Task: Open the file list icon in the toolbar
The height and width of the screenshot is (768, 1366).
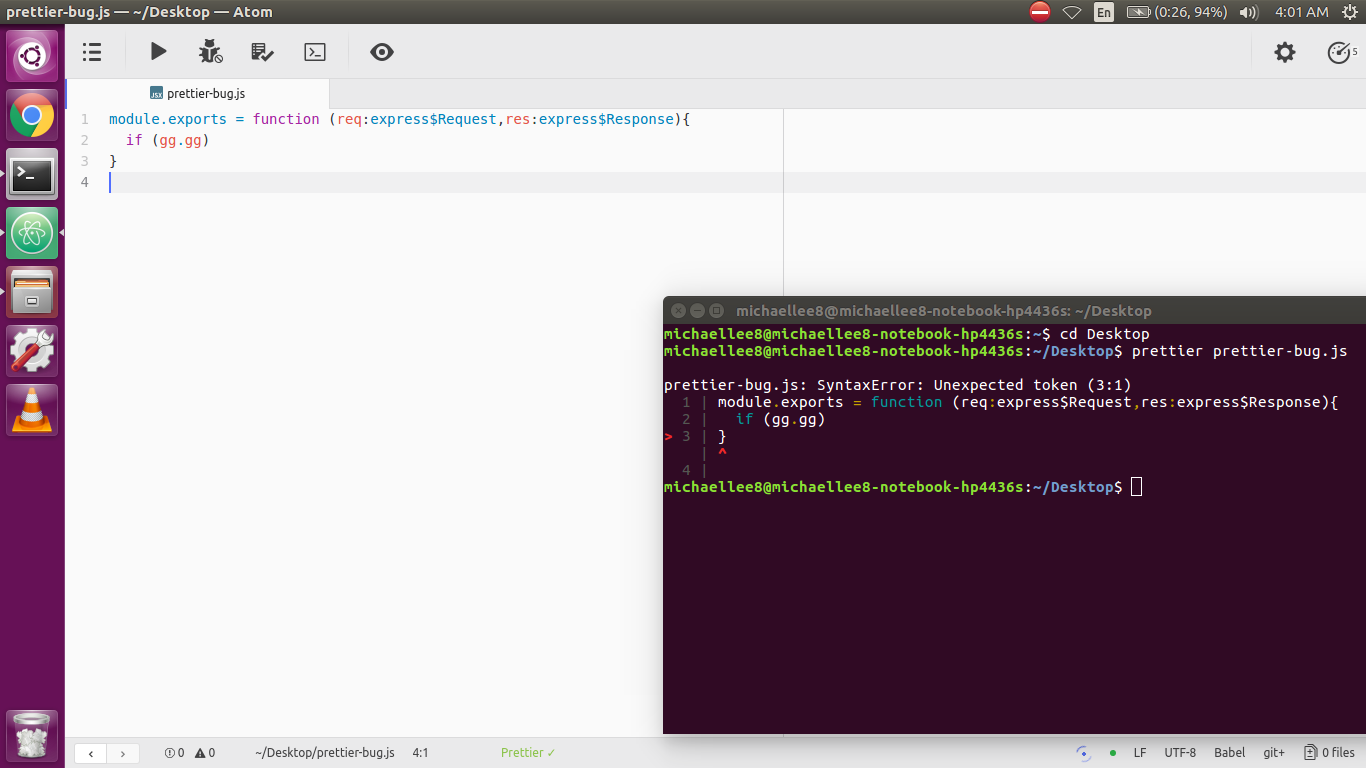Action: pyautogui.click(x=91, y=52)
